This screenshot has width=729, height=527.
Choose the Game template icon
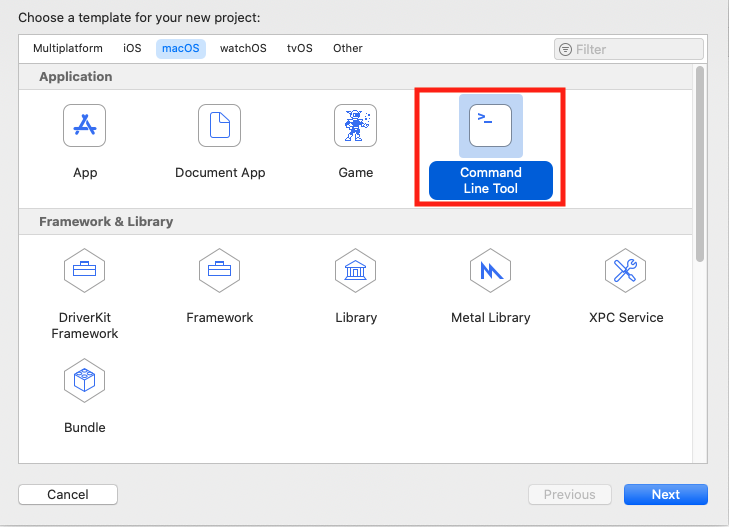[355, 125]
